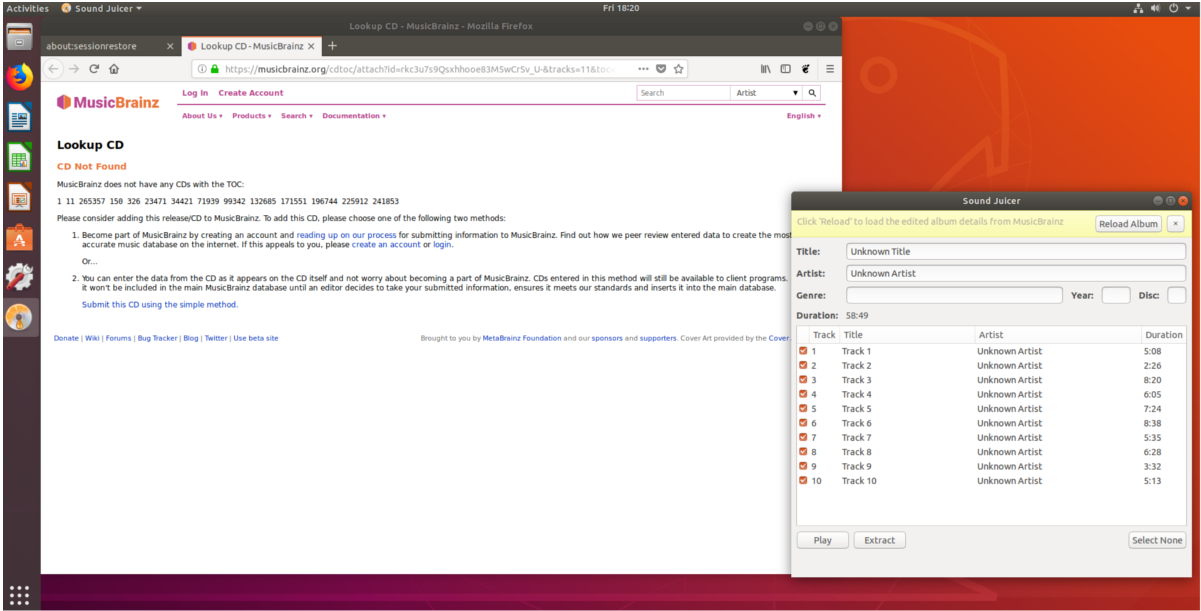This screenshot has height=611, width=1201.
Task: Toggle the checkbox for Track 5
Action: (803, 409)
